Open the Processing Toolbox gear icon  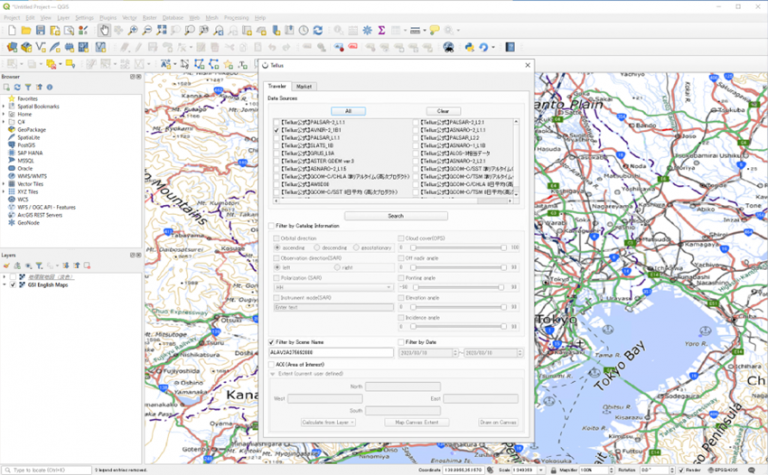[x=367, y=30]
